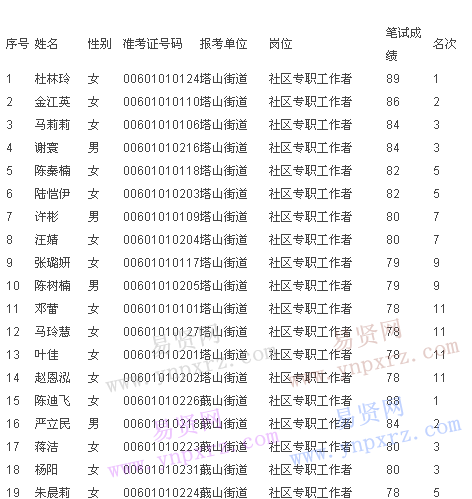This screenshot has width=472, height=499.
Task: Click the name 张璐妍 in row 9
Action: tap(52, 263)
